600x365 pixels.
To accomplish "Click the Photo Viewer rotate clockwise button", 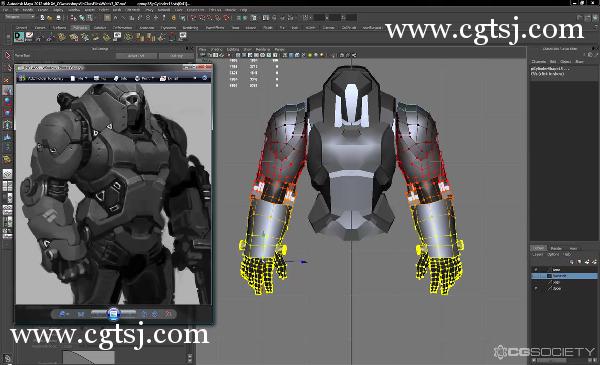I will tap(155, 314).
